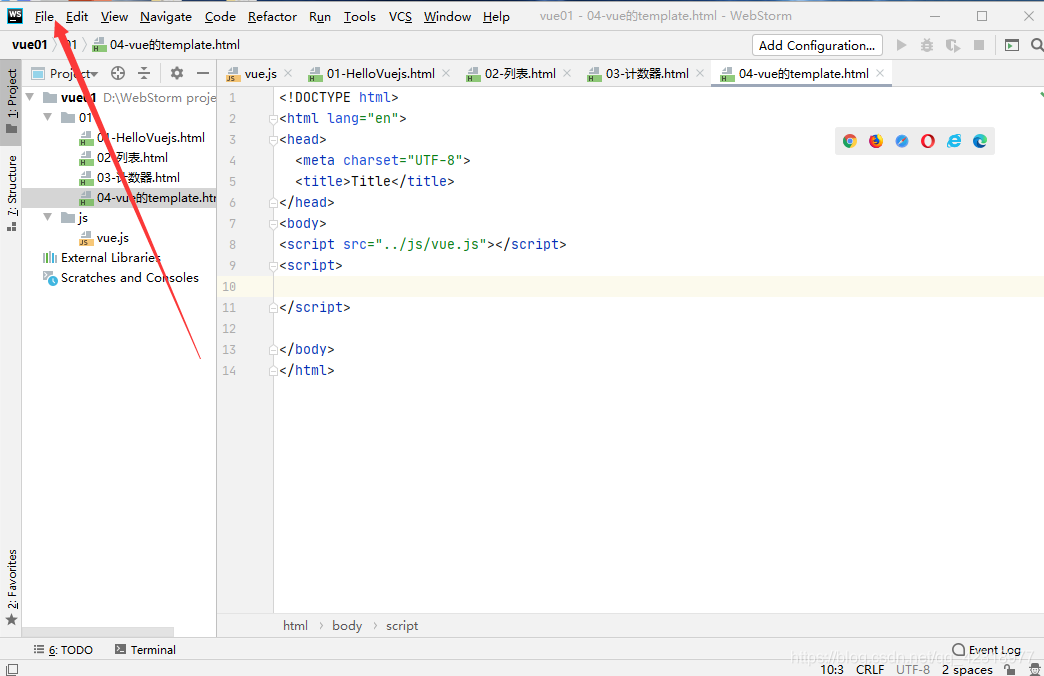This screenshot has width=1044, height=676.
Task: Collapse the js folder
Action: click(x=48, y=217)
